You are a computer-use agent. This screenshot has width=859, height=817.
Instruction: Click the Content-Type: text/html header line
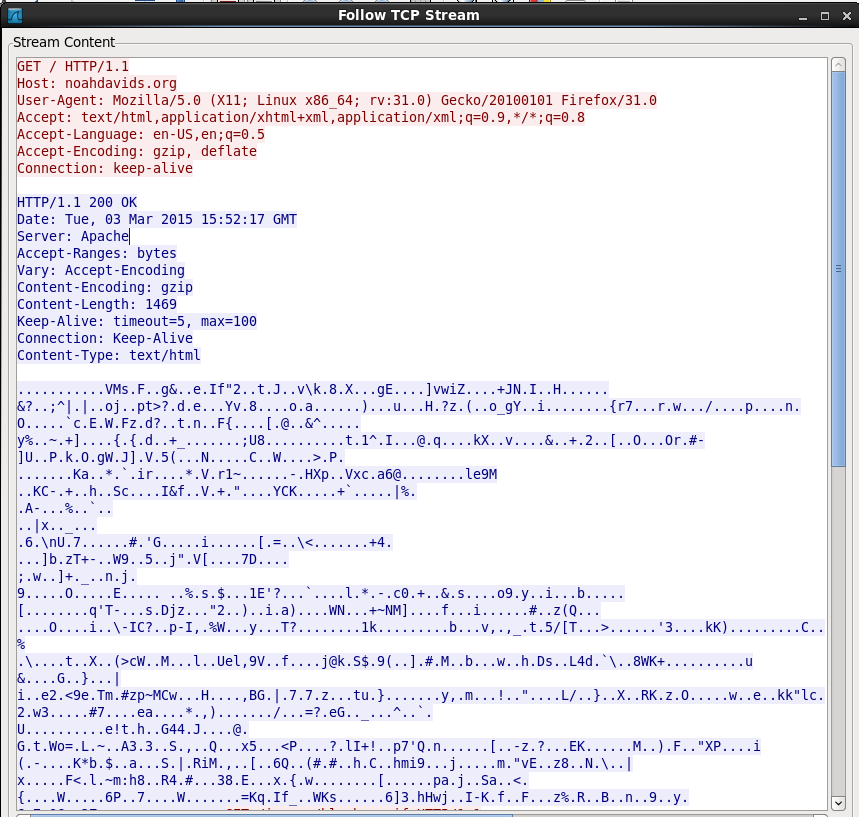pyautogui.click(x=109, y=355)
